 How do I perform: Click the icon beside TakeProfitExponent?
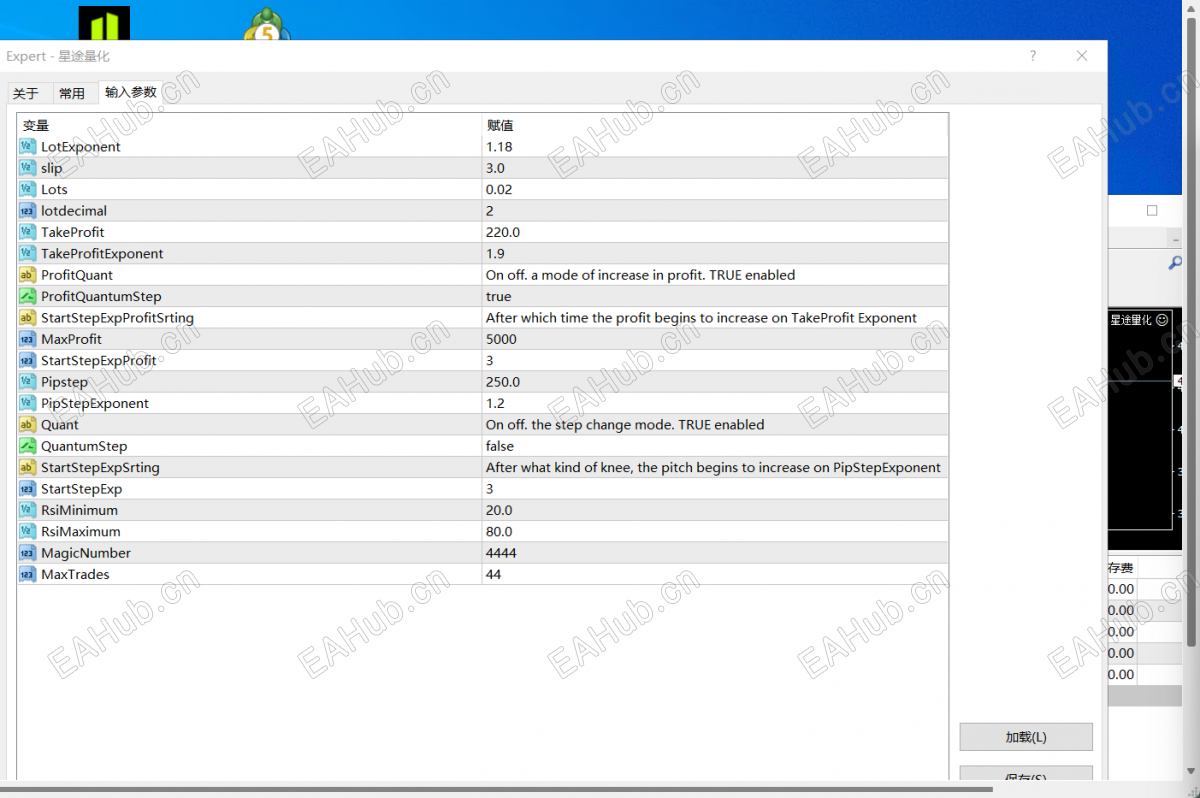tap(28, 254)
